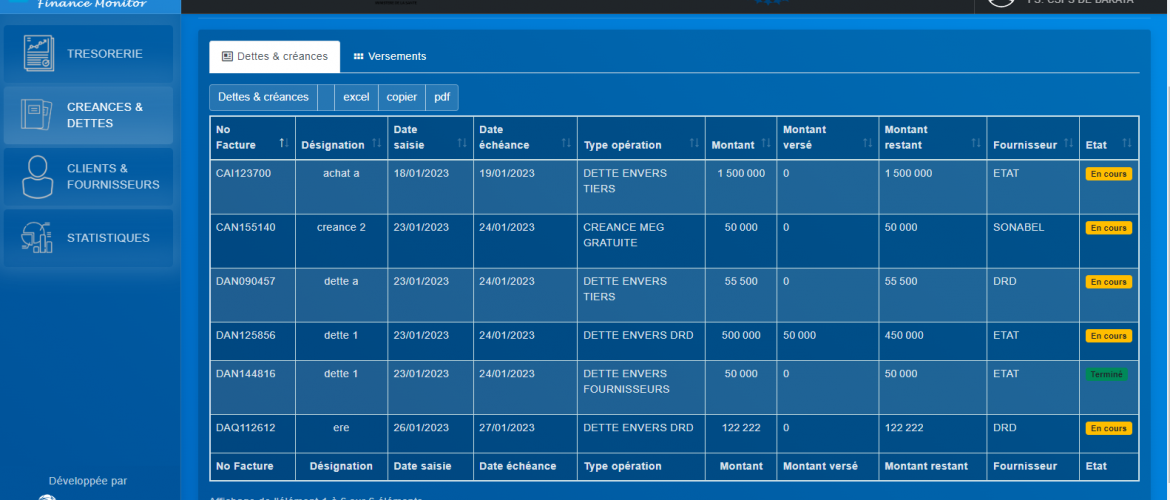Click the Tresorerie chart icon in sidebar

38,53
